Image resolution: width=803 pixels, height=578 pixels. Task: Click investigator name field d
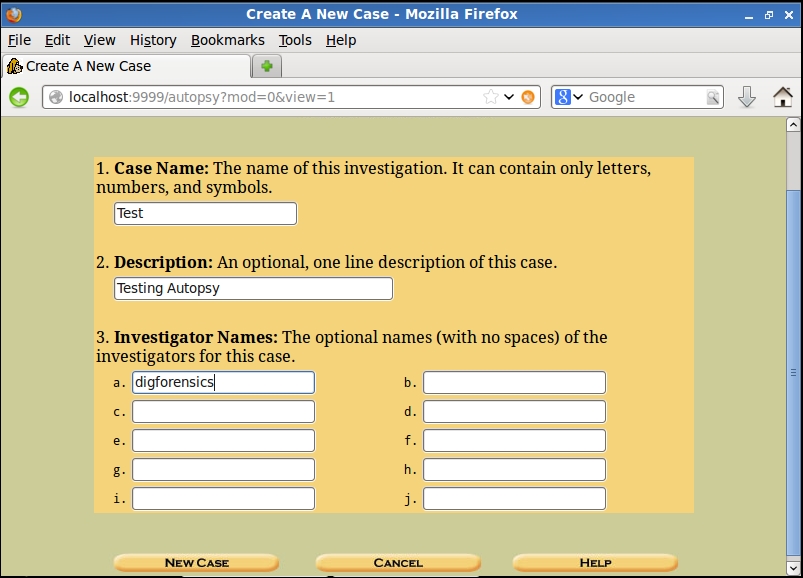click(514, 412)
